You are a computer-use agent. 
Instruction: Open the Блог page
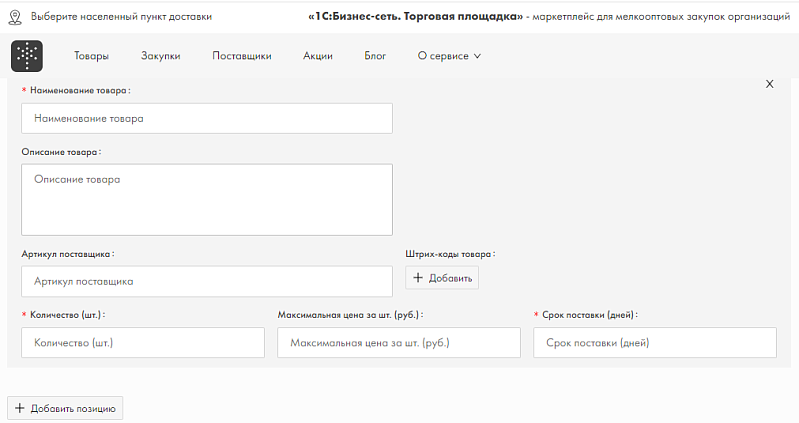(375, 56)
